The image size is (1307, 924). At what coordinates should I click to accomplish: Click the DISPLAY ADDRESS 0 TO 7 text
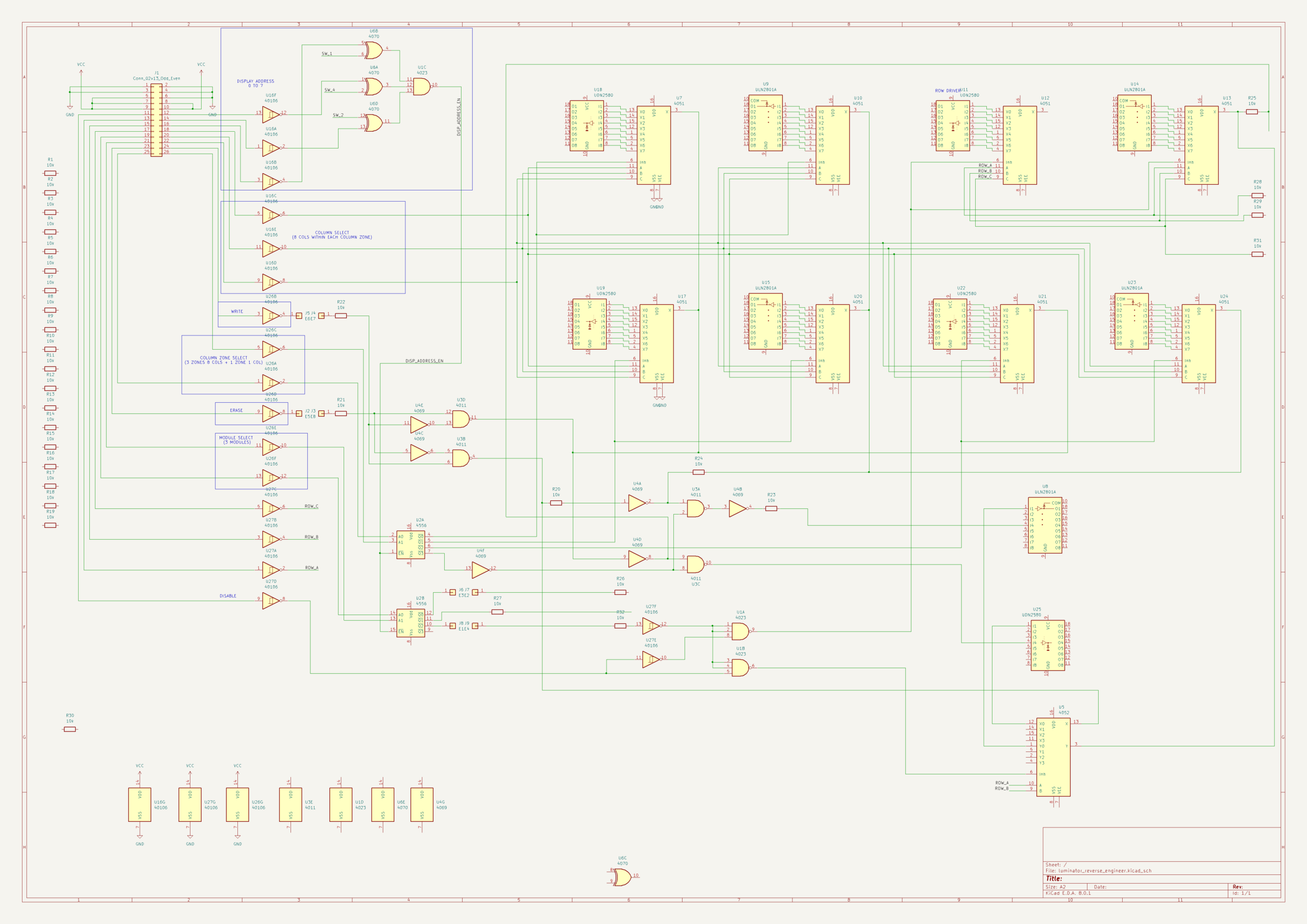pos(255,83)
